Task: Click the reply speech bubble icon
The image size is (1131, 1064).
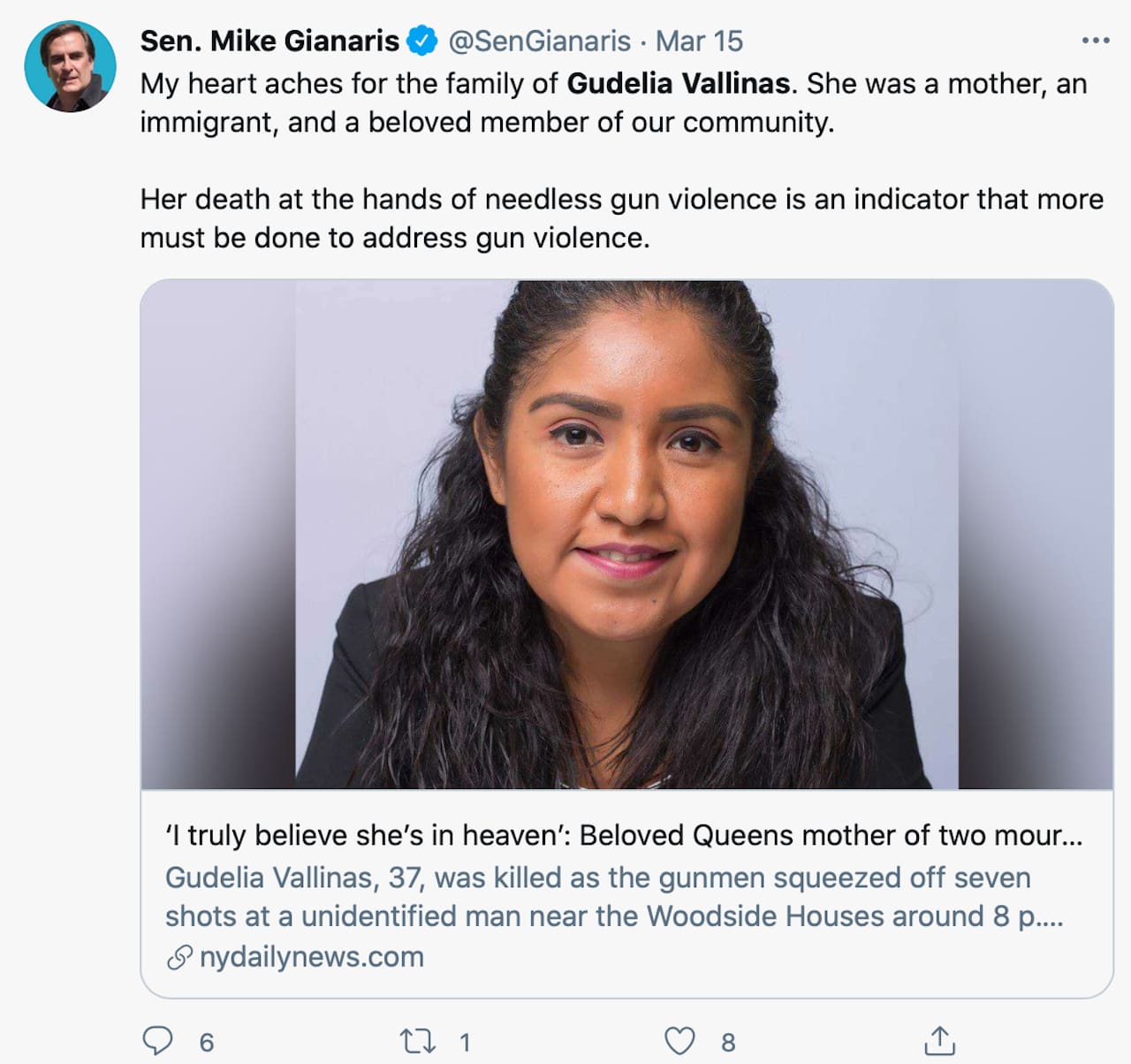Action: (x=157, y=1041)
